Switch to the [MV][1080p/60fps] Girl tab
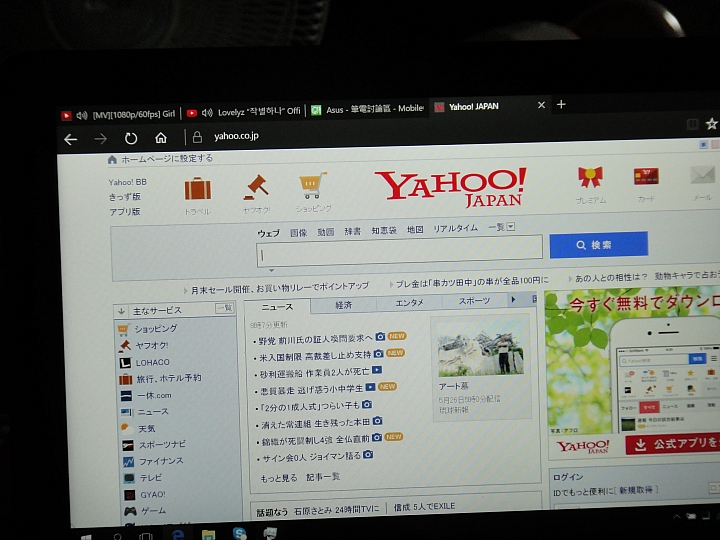The height and width of the screenshot is (540, 720). (118, 114)
